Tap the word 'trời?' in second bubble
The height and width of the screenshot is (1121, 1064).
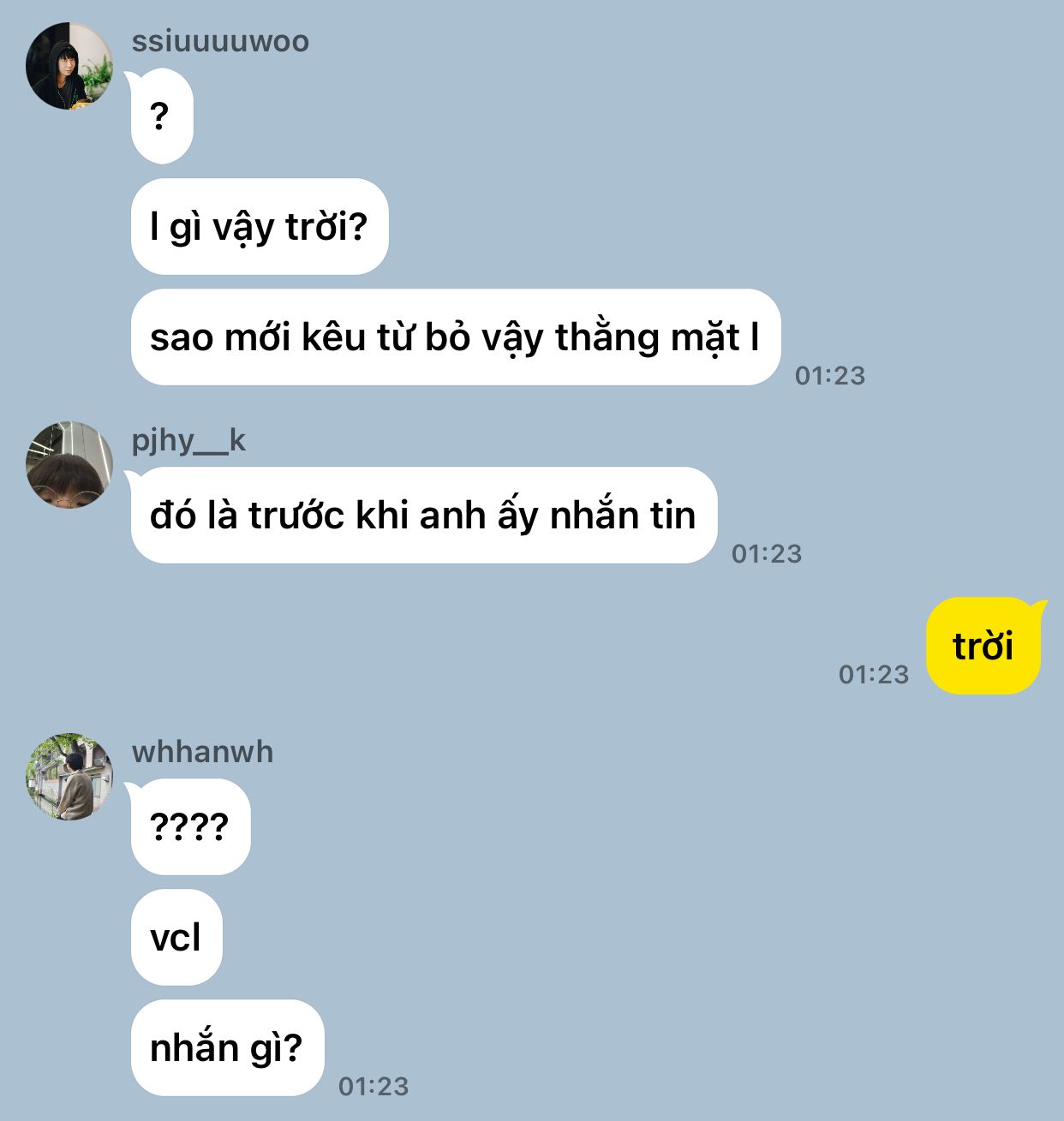click(x=326, y=228)
